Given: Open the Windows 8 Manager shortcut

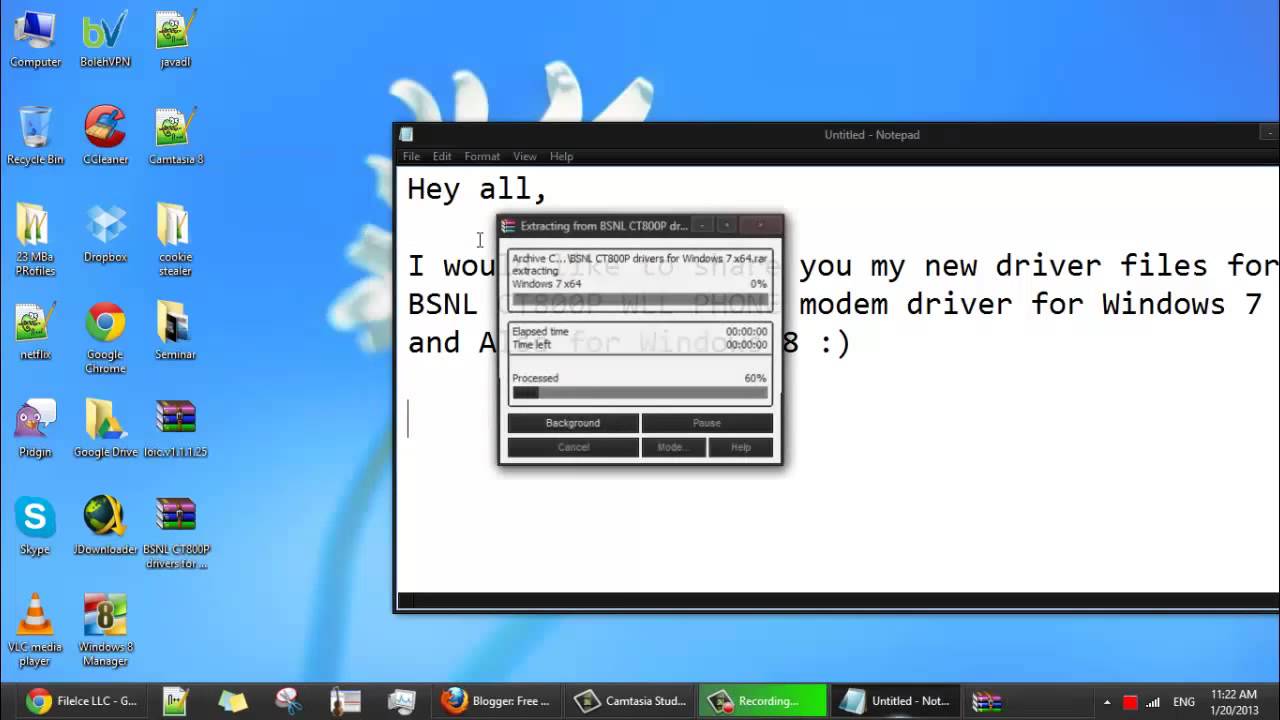Looking at the screenshot, I should click(x=105, y=630).
